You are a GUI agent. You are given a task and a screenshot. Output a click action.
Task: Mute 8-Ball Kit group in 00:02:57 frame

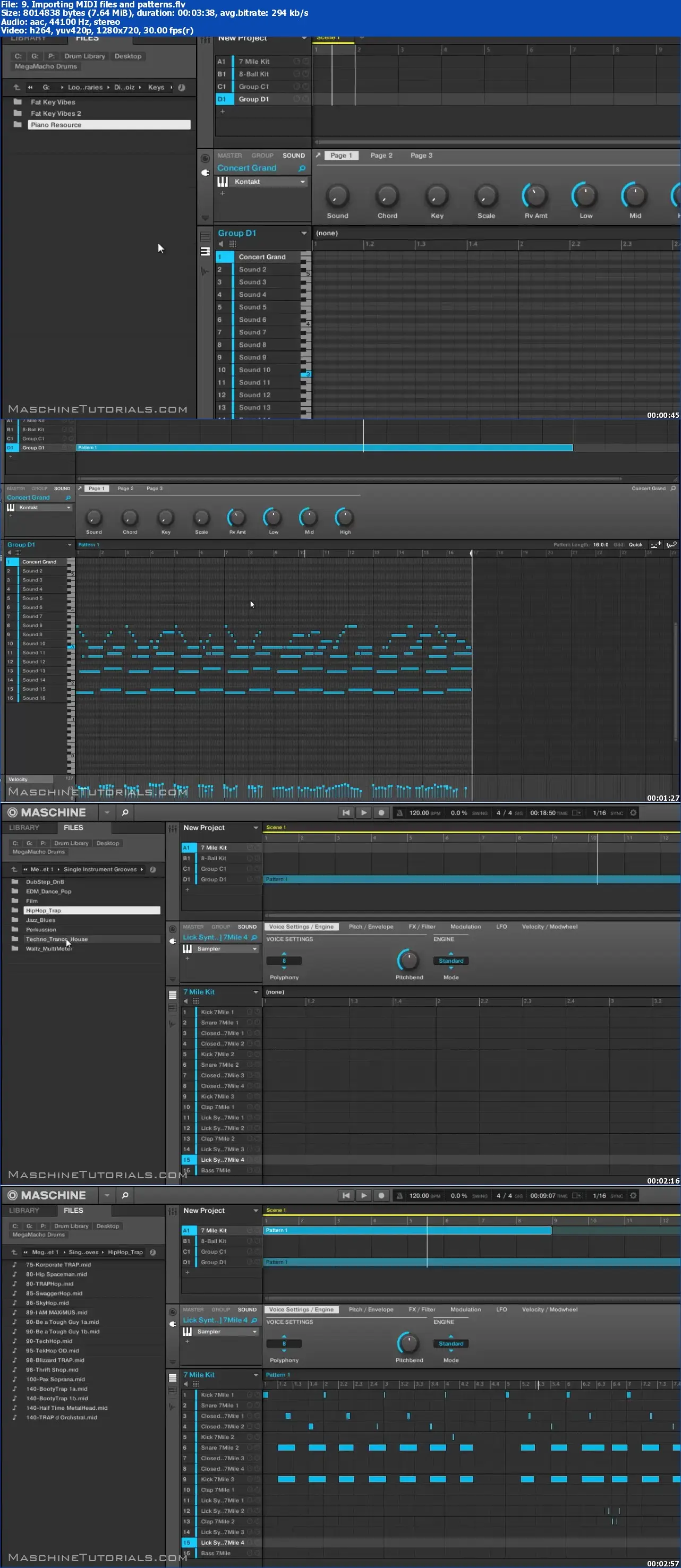[x=249, y=1240]
